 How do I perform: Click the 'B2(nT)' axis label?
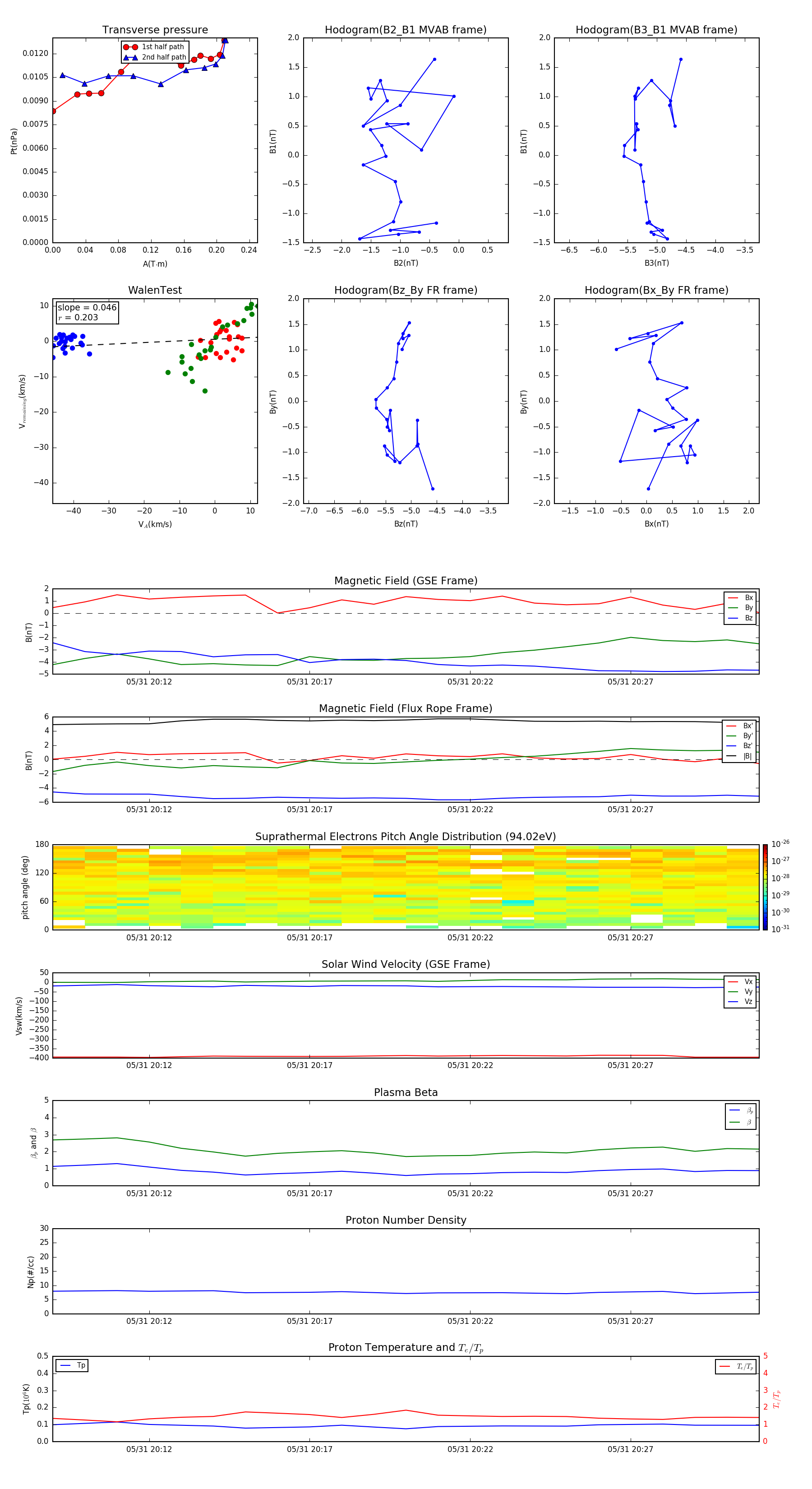[406, 264]
